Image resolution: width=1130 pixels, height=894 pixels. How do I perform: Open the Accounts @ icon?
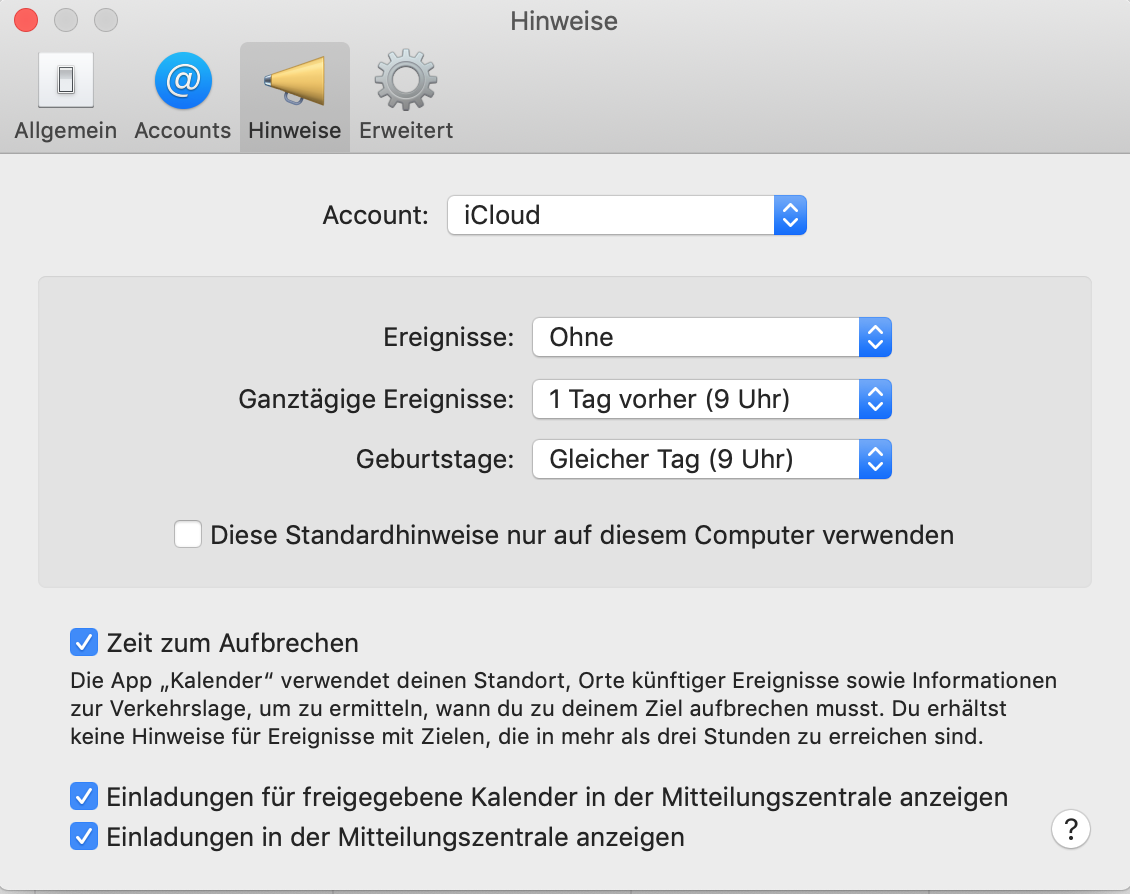(x=183, y=80)
